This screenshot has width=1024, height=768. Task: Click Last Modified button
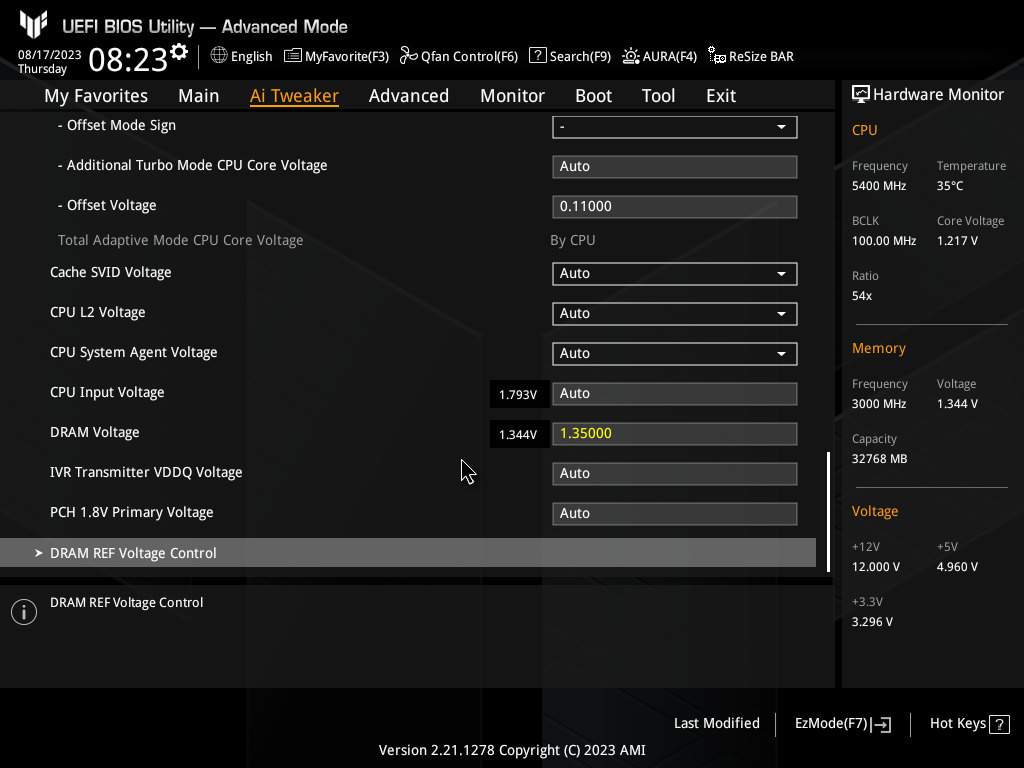716,724
